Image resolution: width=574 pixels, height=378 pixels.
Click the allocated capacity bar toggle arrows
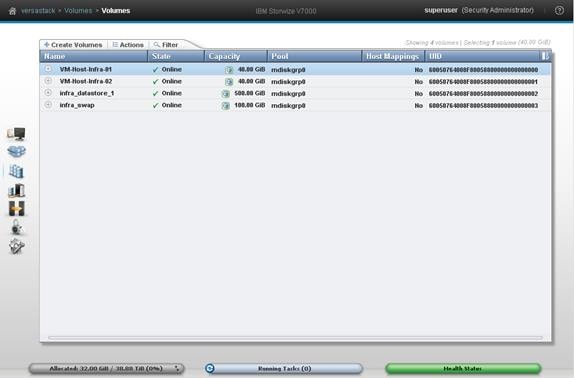click(177, 368)
